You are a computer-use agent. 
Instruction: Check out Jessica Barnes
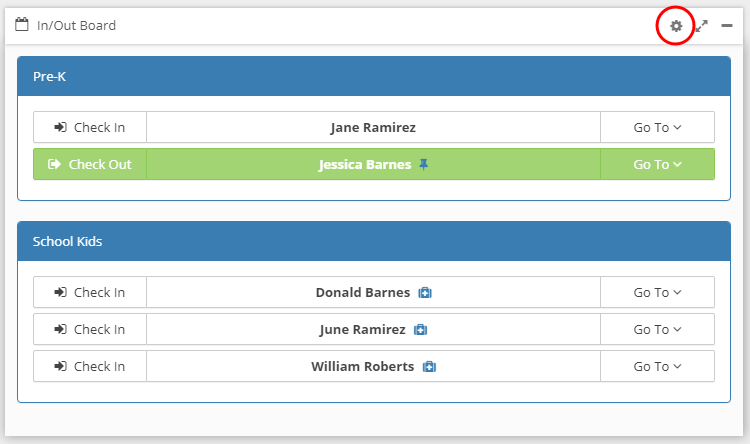click(x=90, y=164)
